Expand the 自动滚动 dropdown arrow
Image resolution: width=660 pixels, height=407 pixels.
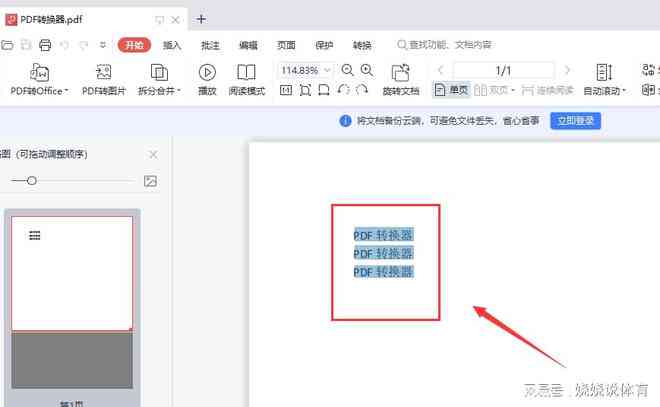624,91
